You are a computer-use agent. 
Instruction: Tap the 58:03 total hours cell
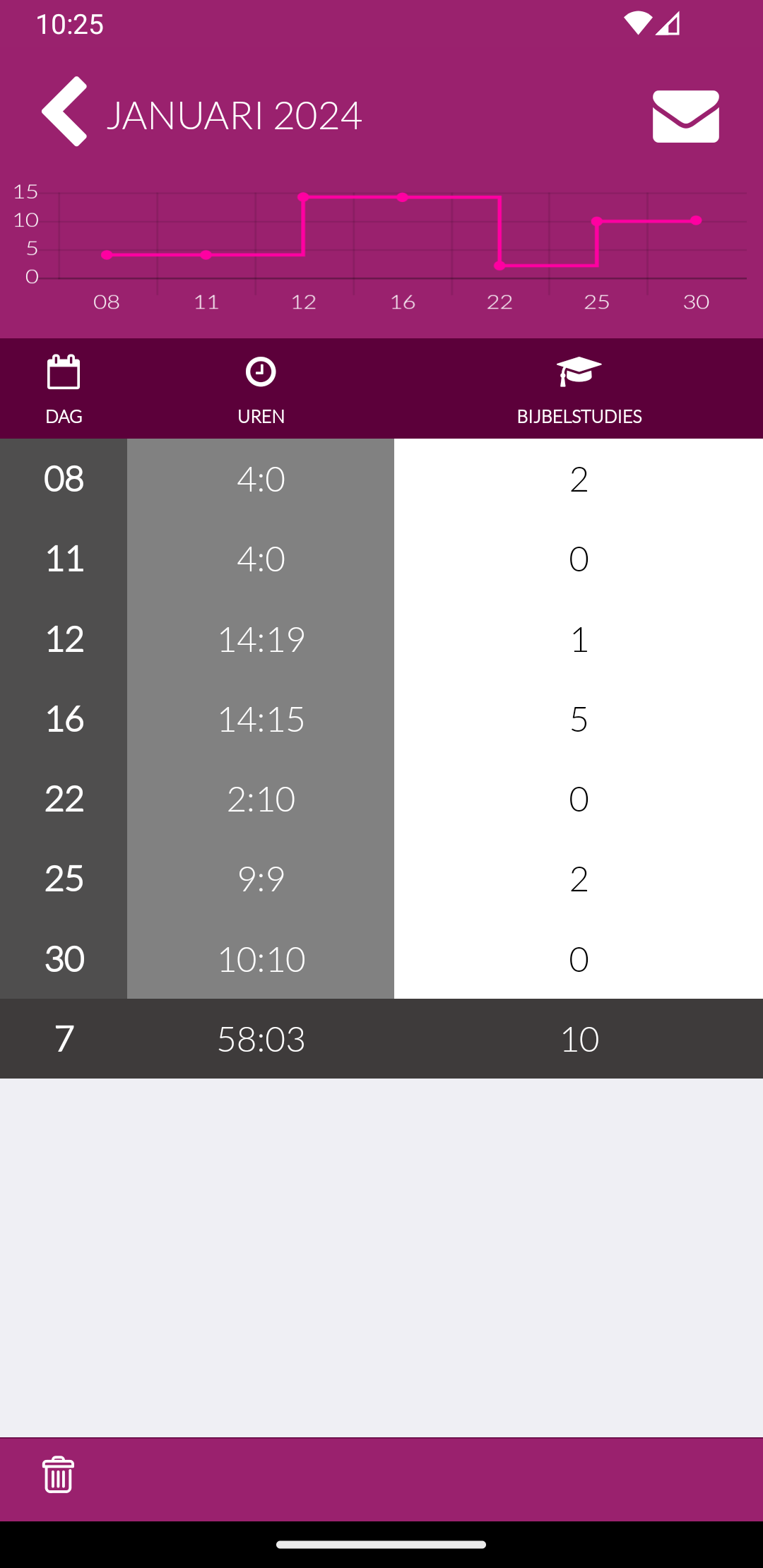coord(261,1039)
